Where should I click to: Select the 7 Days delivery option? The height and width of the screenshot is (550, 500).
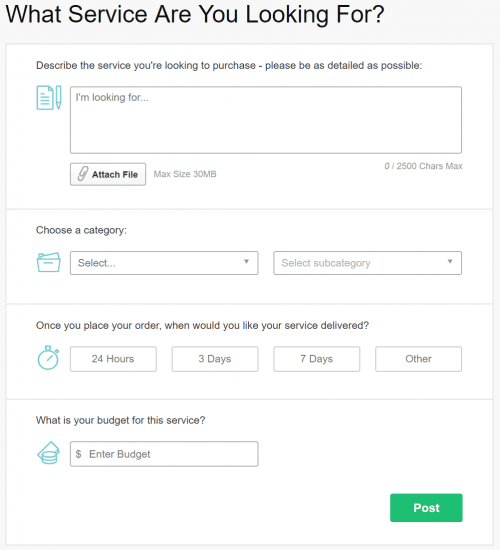click(x=317, y=359)
